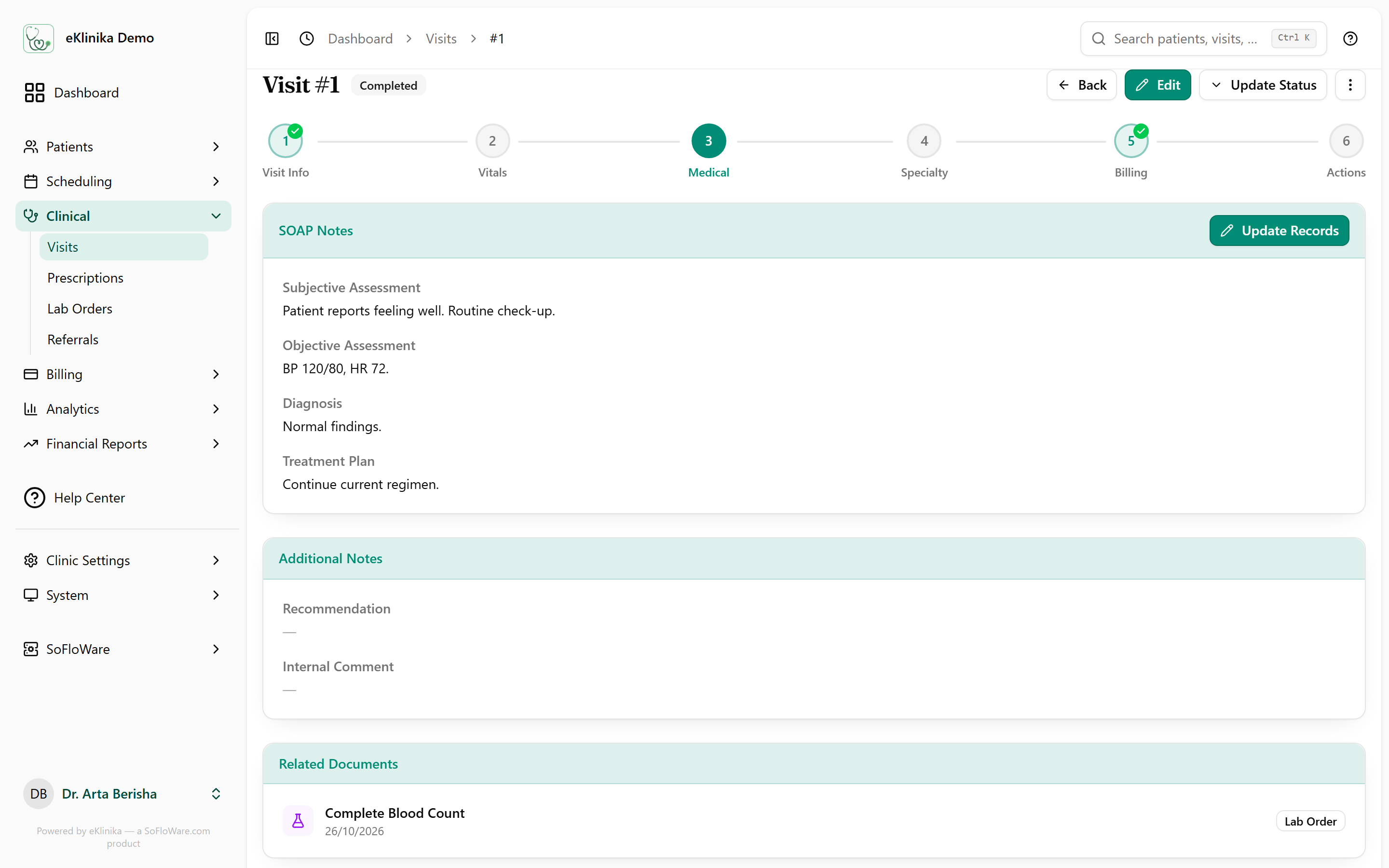Click the search patients input field
This screenshot has height=868, width=1389.
click(1203, 39)
